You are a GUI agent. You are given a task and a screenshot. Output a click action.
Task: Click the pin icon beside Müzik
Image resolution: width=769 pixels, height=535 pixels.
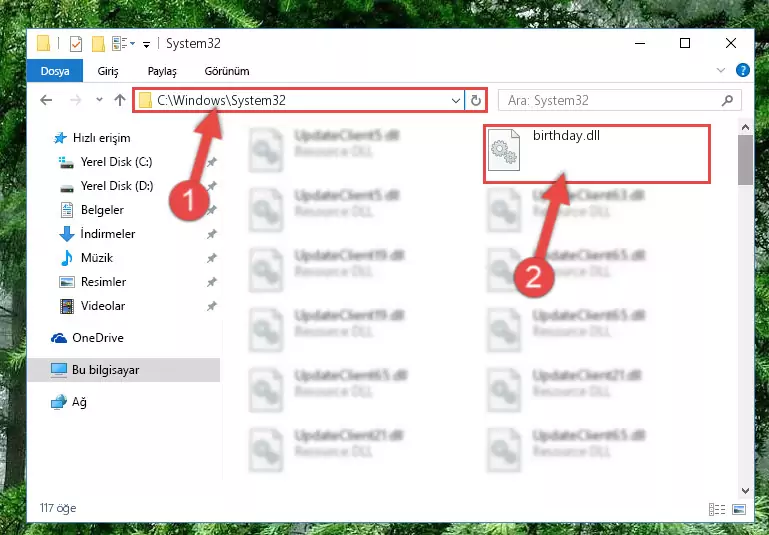tap(212, 258)
